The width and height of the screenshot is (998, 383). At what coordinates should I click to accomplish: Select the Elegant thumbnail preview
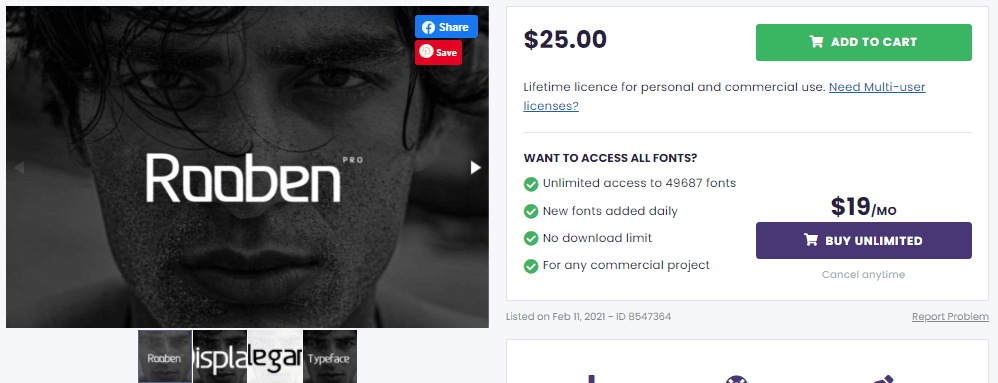[x=274, y=356]
